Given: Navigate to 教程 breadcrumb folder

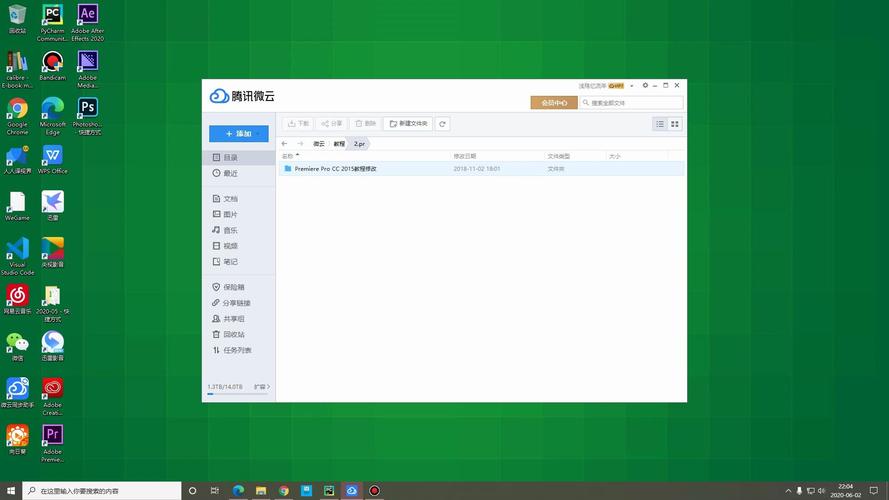Looking at the screenshot, I should click(x=339, y=144).
